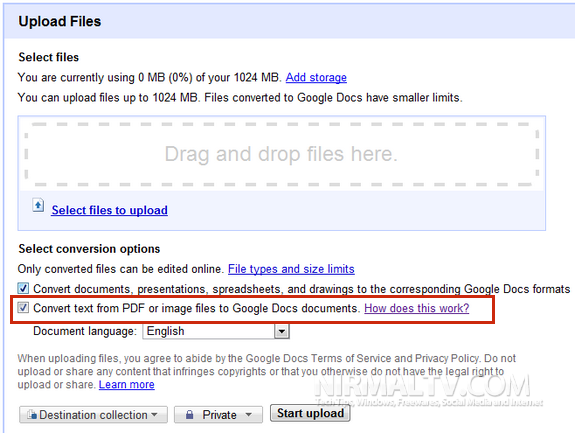This screenshot has width=575, height=433.
Task: Click the How does this work link
Action: (417, 308)
